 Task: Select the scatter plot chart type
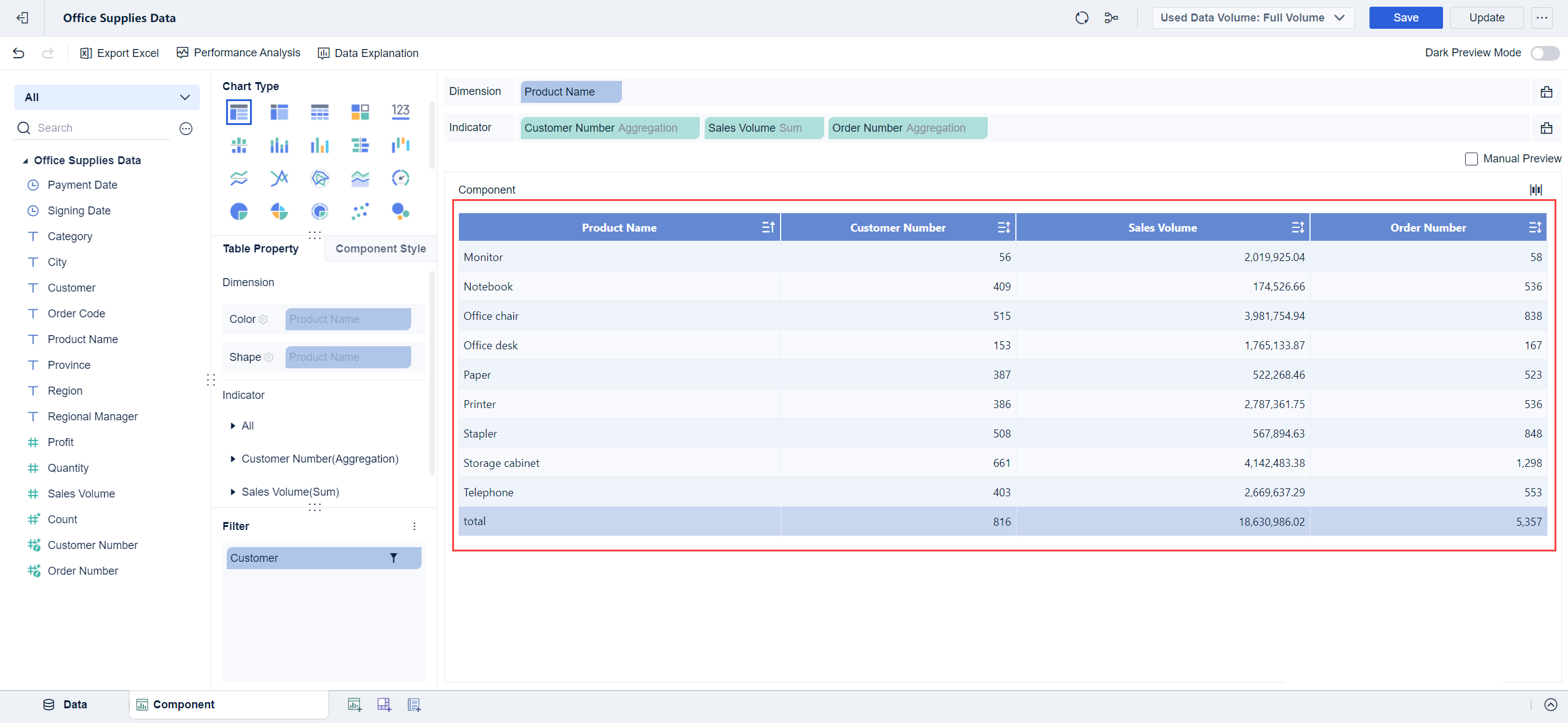pos(360,211)
